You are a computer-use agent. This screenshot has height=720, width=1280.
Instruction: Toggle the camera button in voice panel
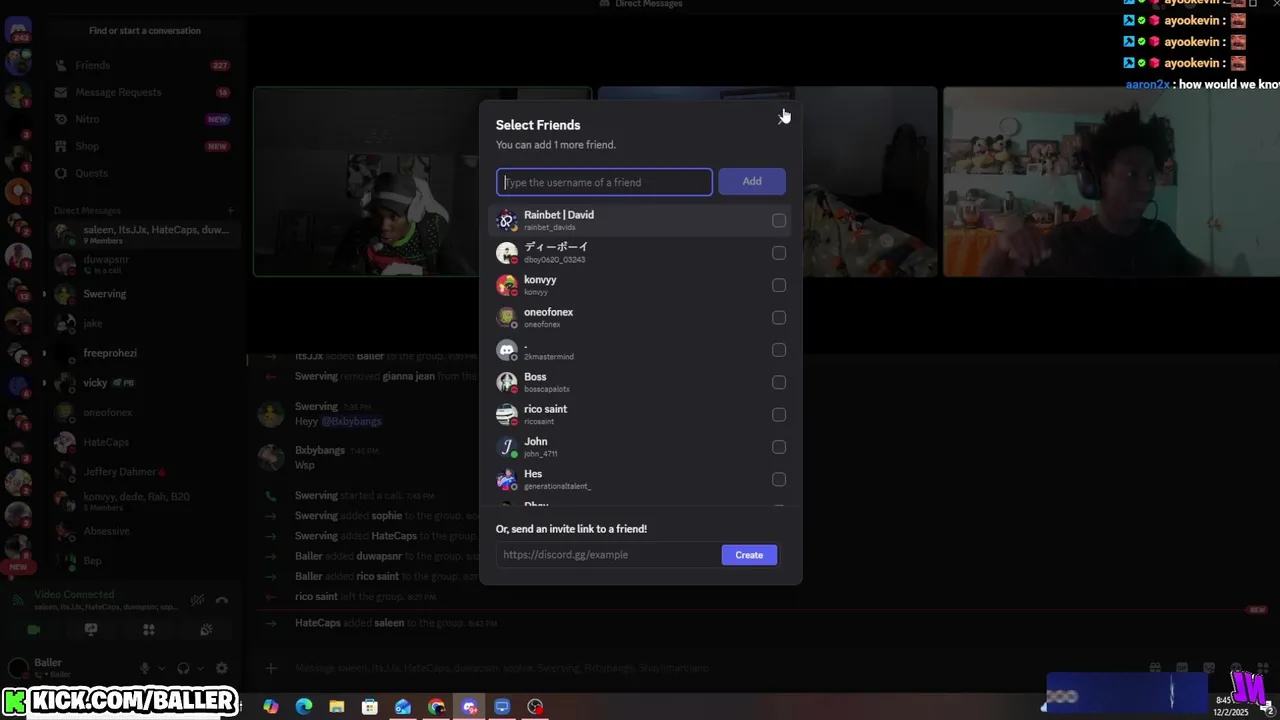pos(33,629)
